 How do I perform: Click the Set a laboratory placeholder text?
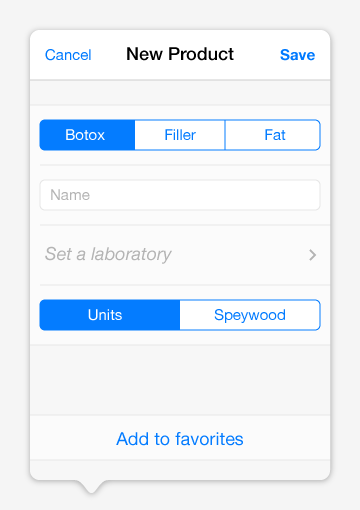pyautogui.click(x=108, y=255)
